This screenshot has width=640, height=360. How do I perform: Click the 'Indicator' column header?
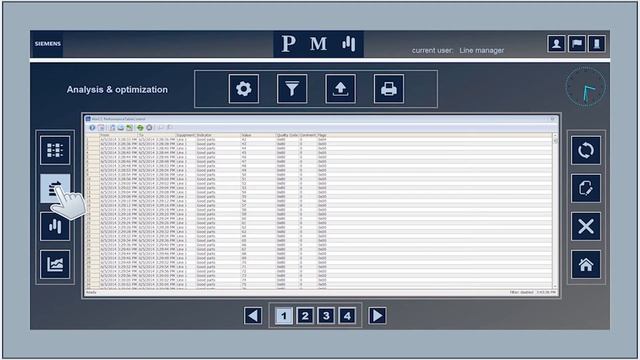click(218, 135)
